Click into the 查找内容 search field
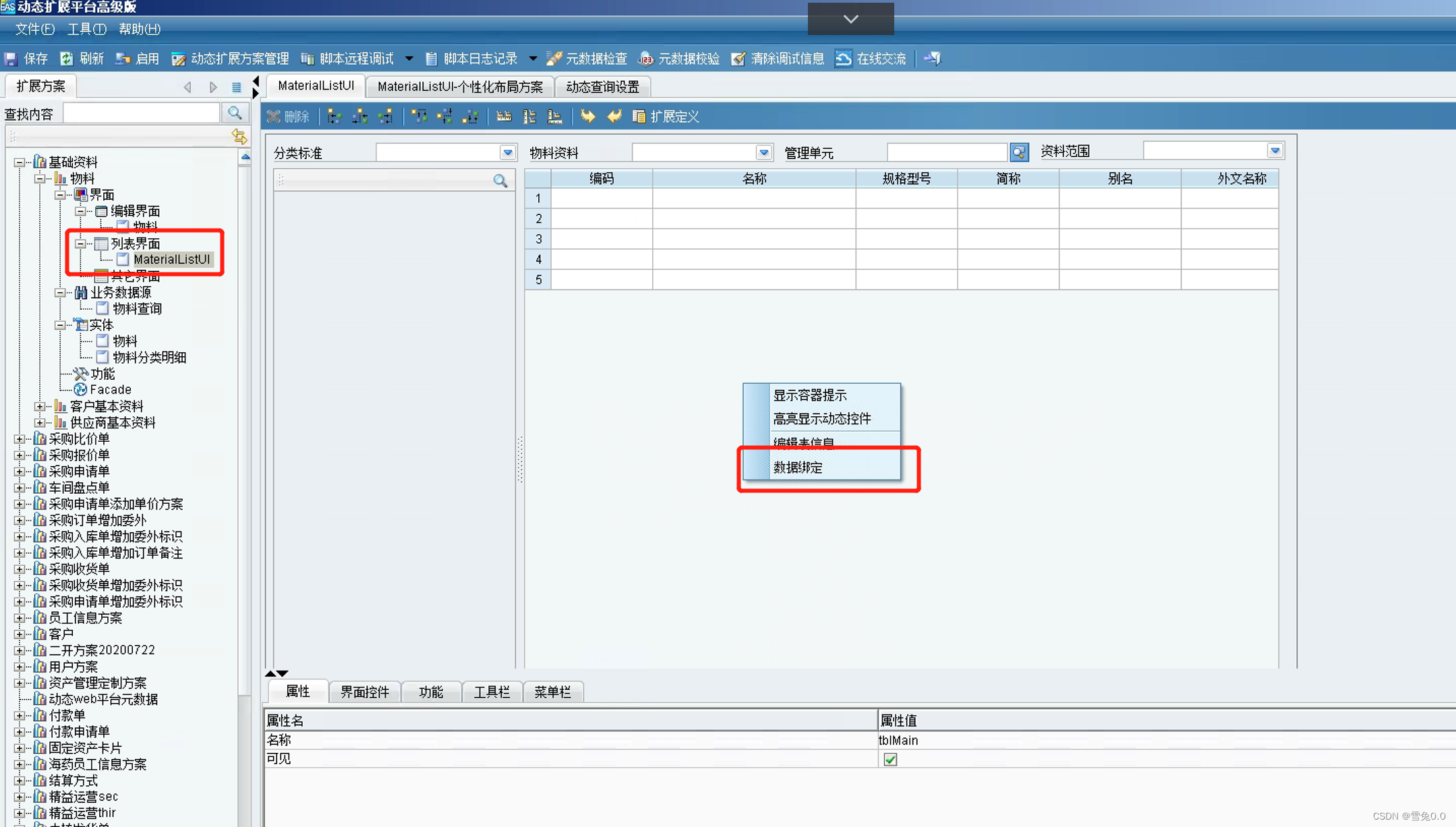 pos(142,113)
